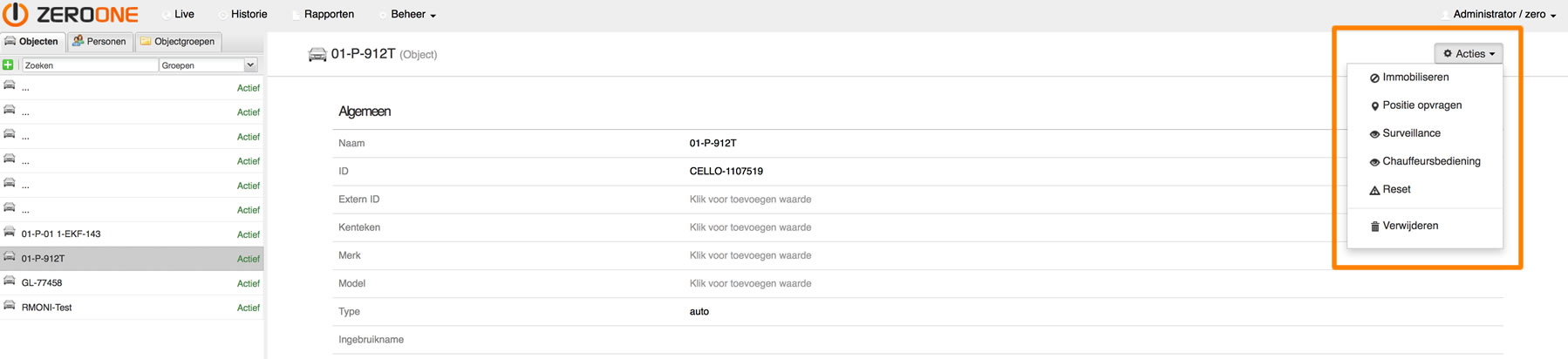Click the Surveillance eye icon
1568x359 pixels.
[x=1374, y=134]
